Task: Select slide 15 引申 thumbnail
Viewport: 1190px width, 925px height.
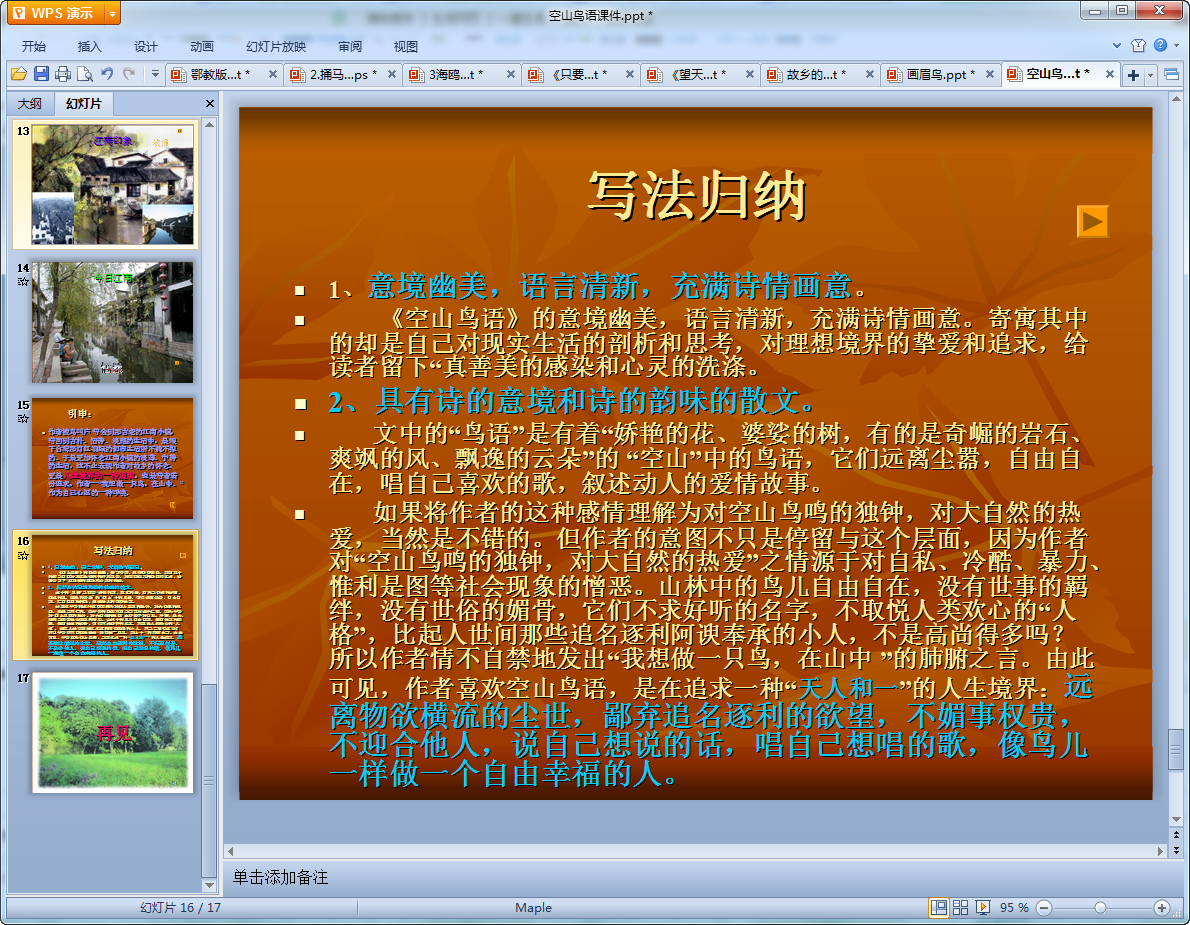Action: click(x=112, y=458)
